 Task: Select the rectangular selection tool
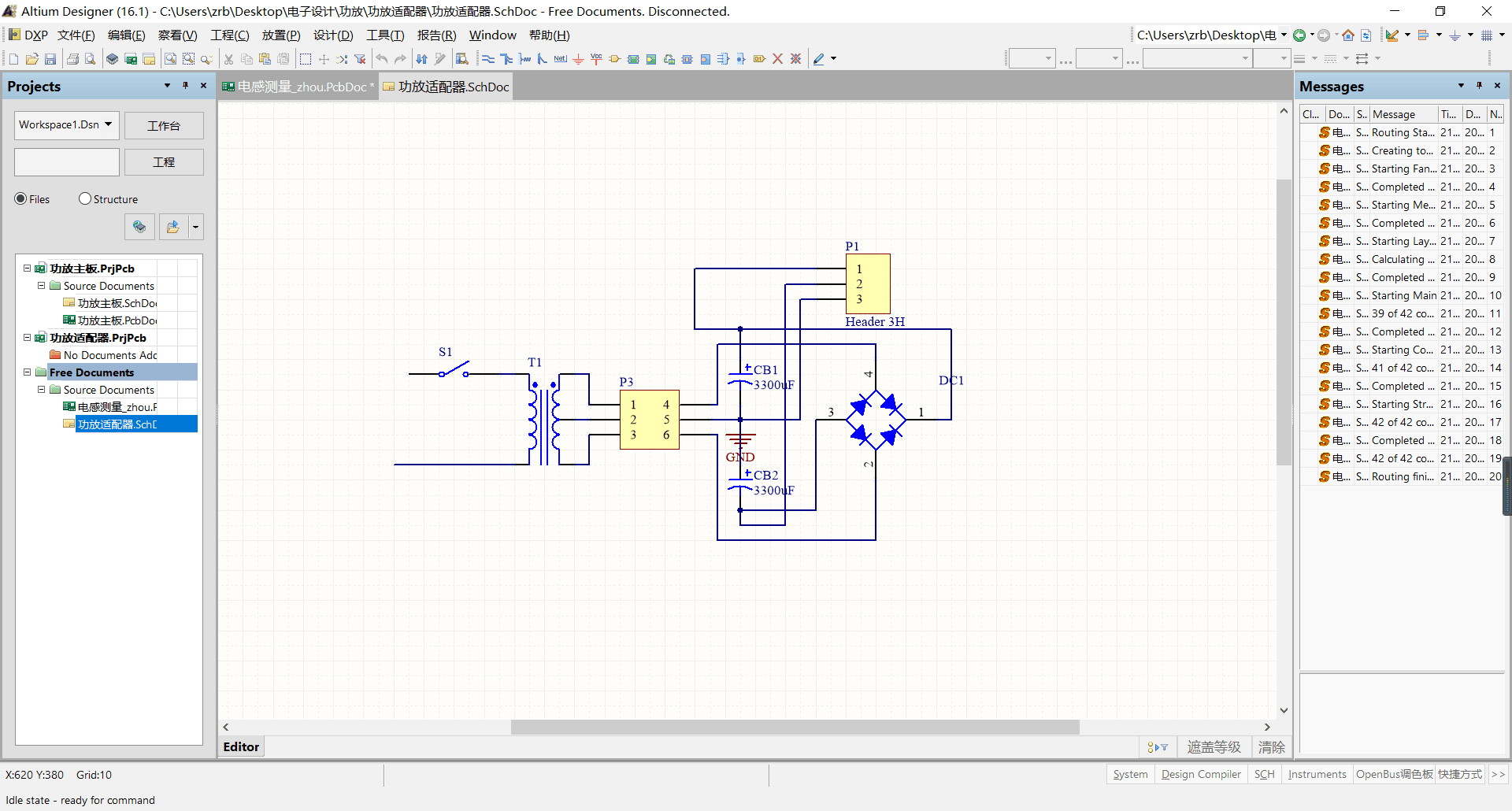tap(306, 59)
